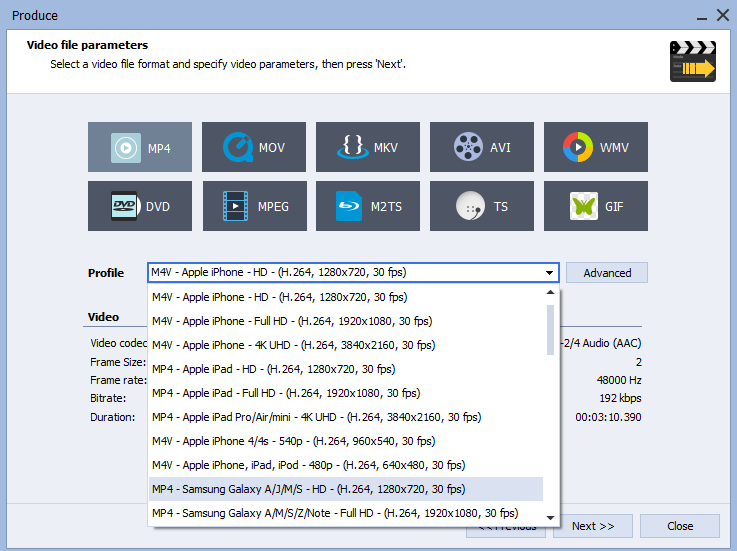Image resolution: width=737 pixels, height=551 pixels.
Task: Open Advanced profile settings
Action: pos(607,273)
